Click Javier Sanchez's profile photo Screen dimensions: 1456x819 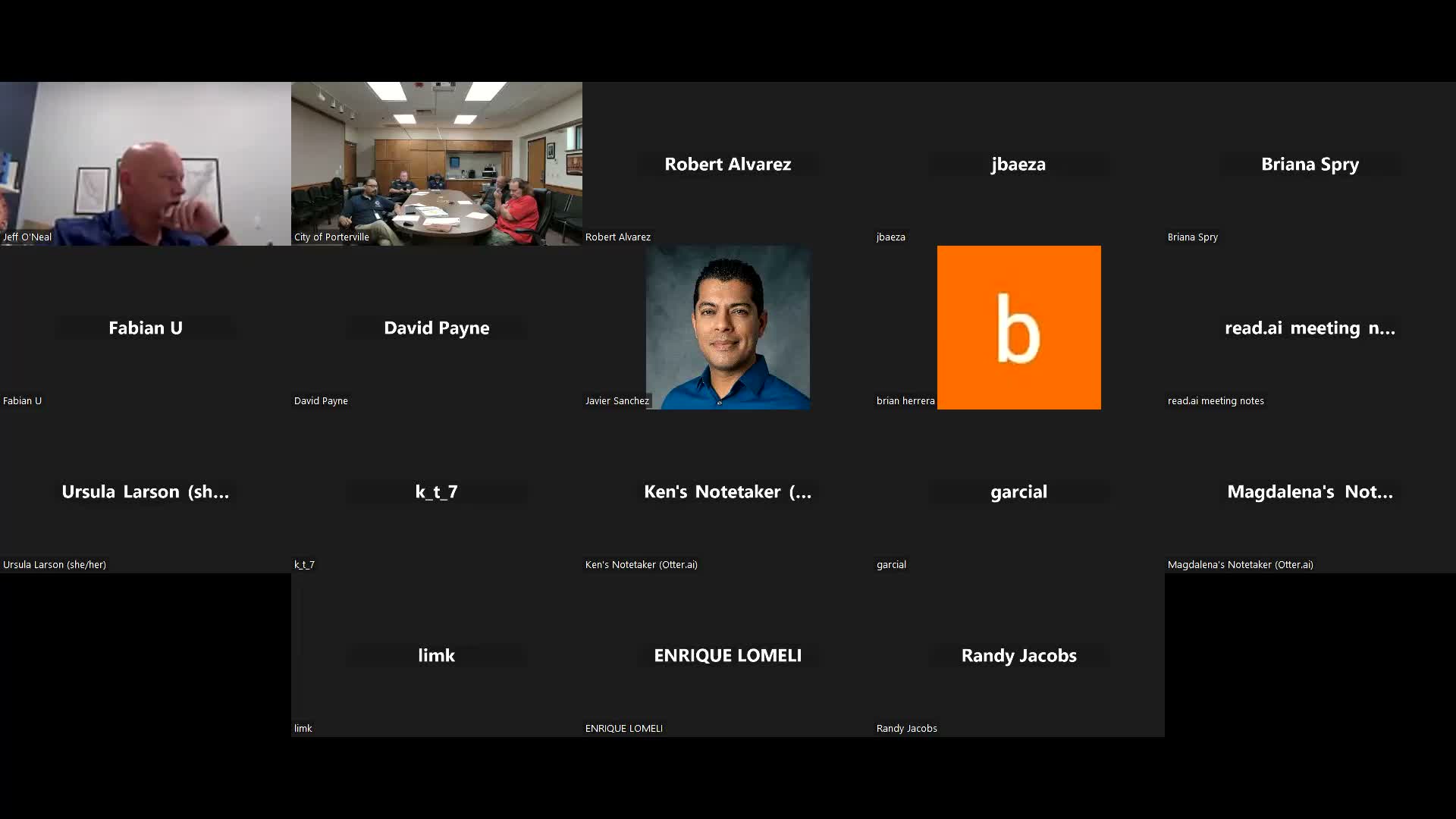pyautogui.click(x=727, y=327)
